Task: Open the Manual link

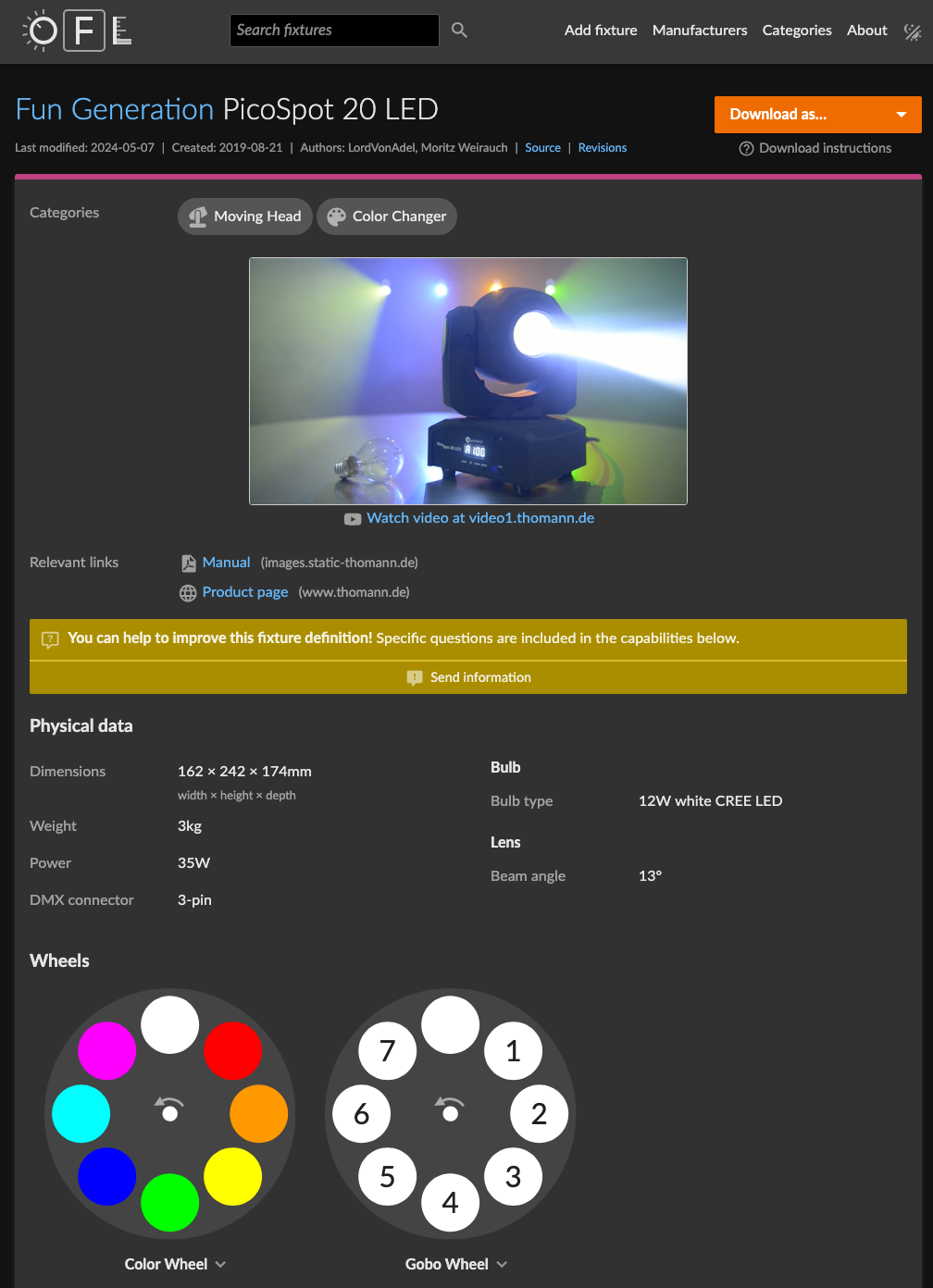Action: pos(227,563)
